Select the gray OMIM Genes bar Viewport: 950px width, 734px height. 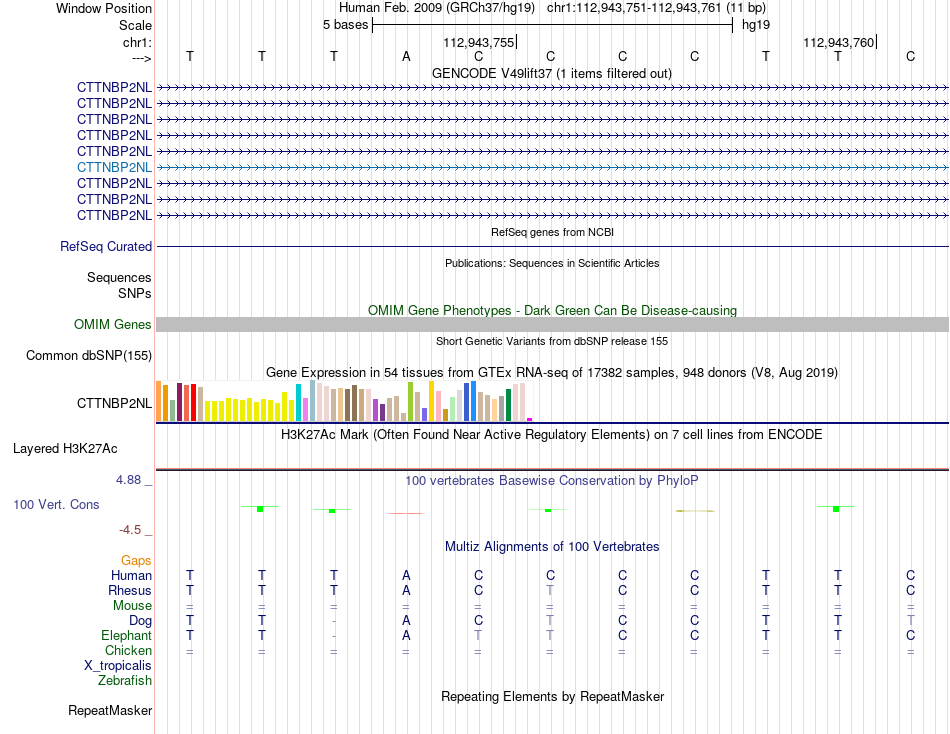tap(552, 324)
